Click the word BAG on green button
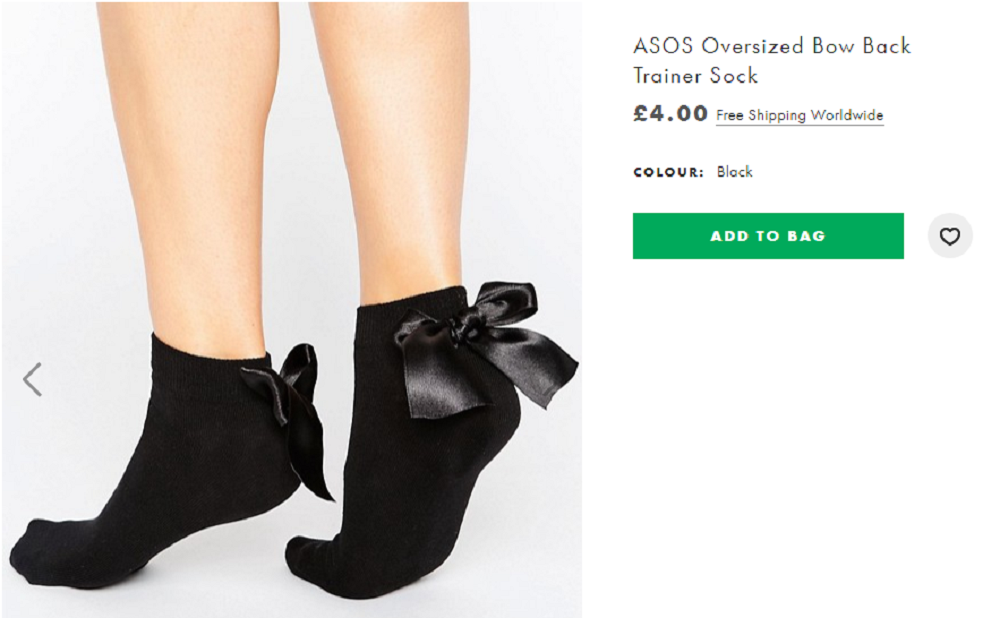This screenshot has width=1000, height=618. click(807, 237)
